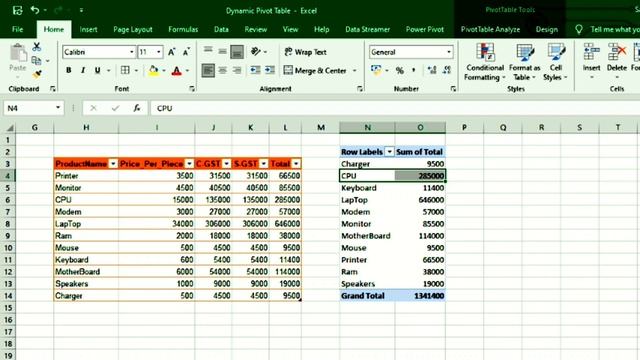The height and width of the screenshot is (360, 640).
Task: Open the ProductName column filter
Action: 113,164
